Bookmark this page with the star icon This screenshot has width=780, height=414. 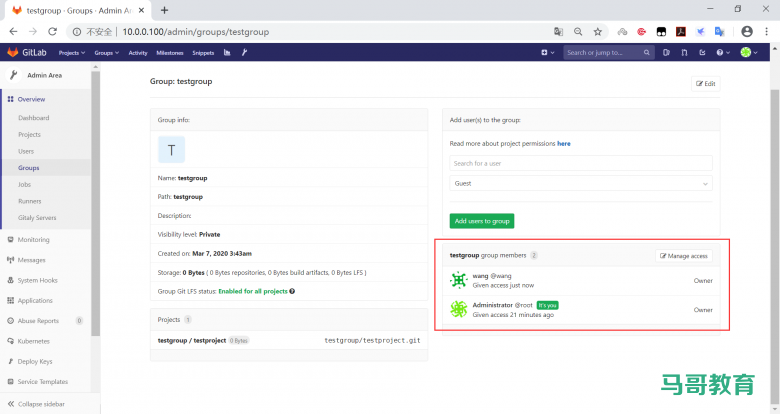[x=597, y=31]
